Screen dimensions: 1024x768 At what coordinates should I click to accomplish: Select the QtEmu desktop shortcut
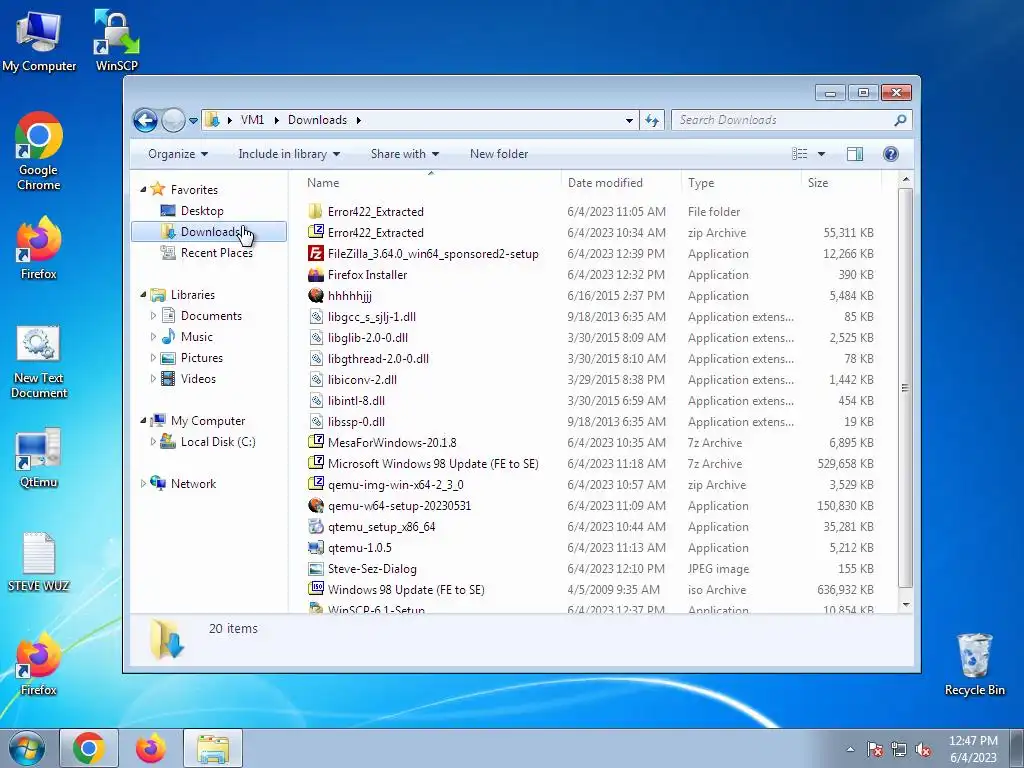point(39,458)
